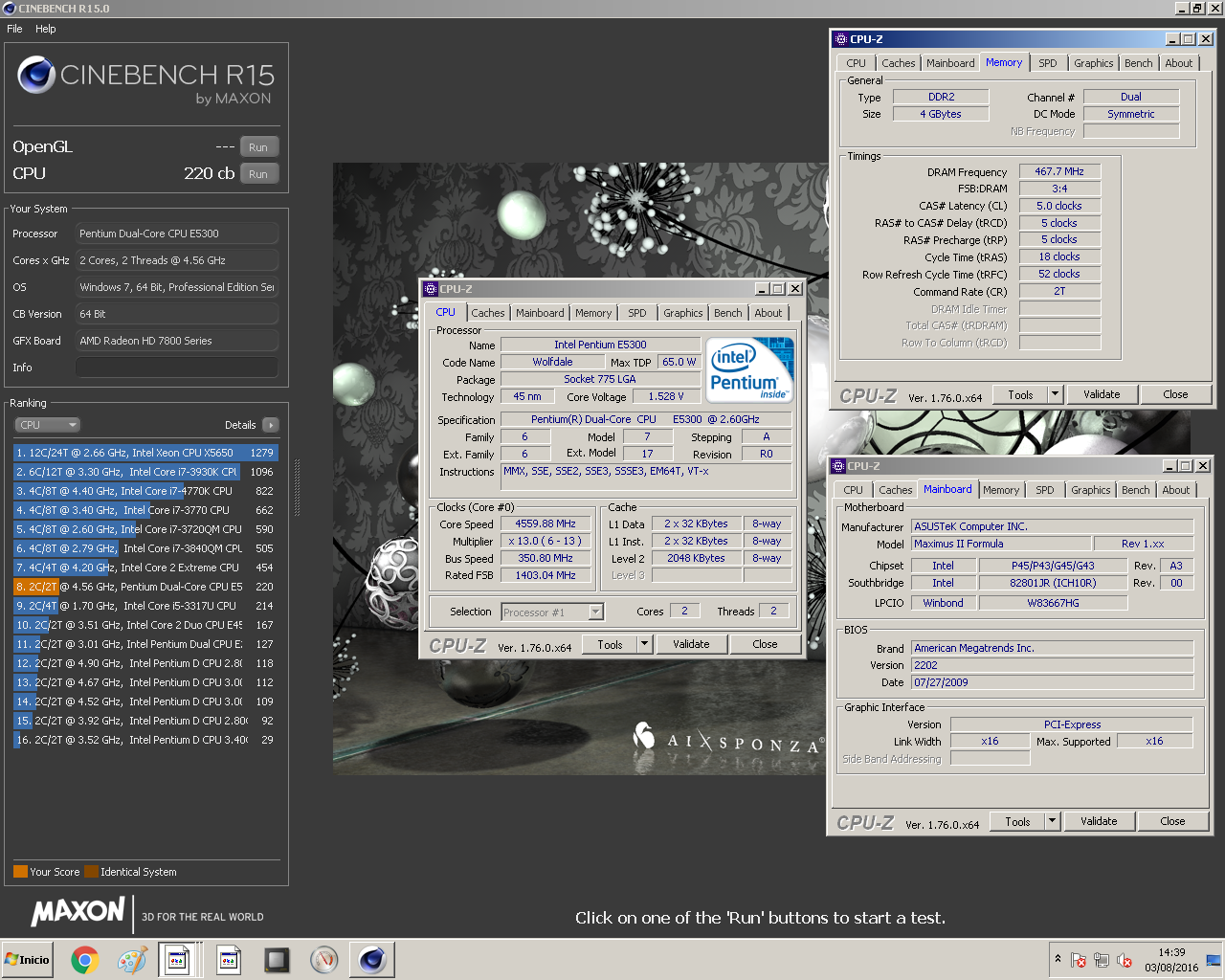Open the first CPU-Z taskbar window
This screenshot has height=980, width=1225.
[178, 959]
